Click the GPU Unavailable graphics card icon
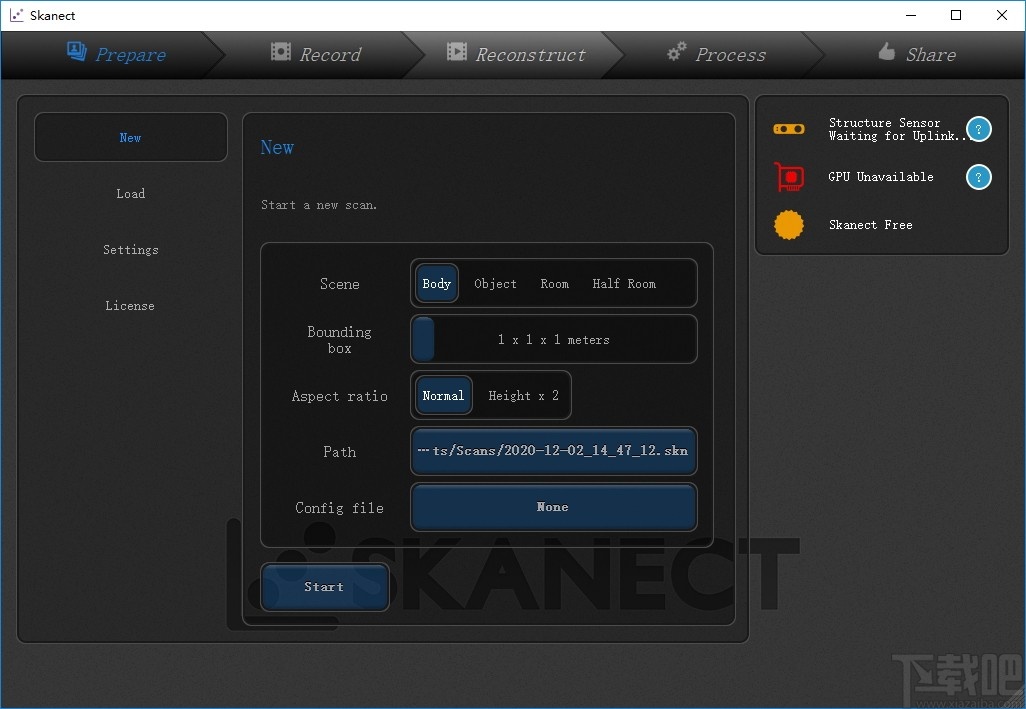Viewport: 1026px width, 709px height. 789,177
